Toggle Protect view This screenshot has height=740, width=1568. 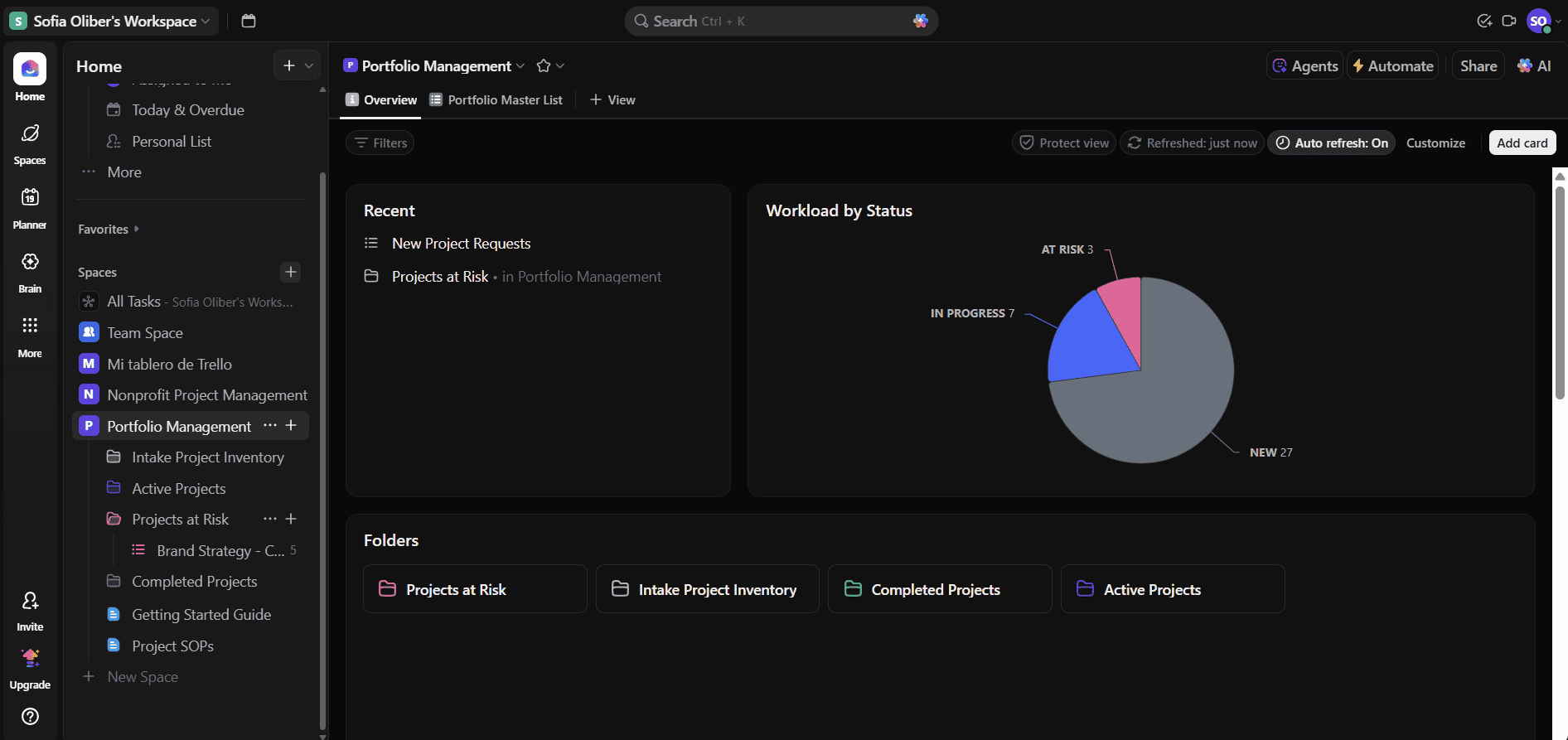(x=1064, y=143)
